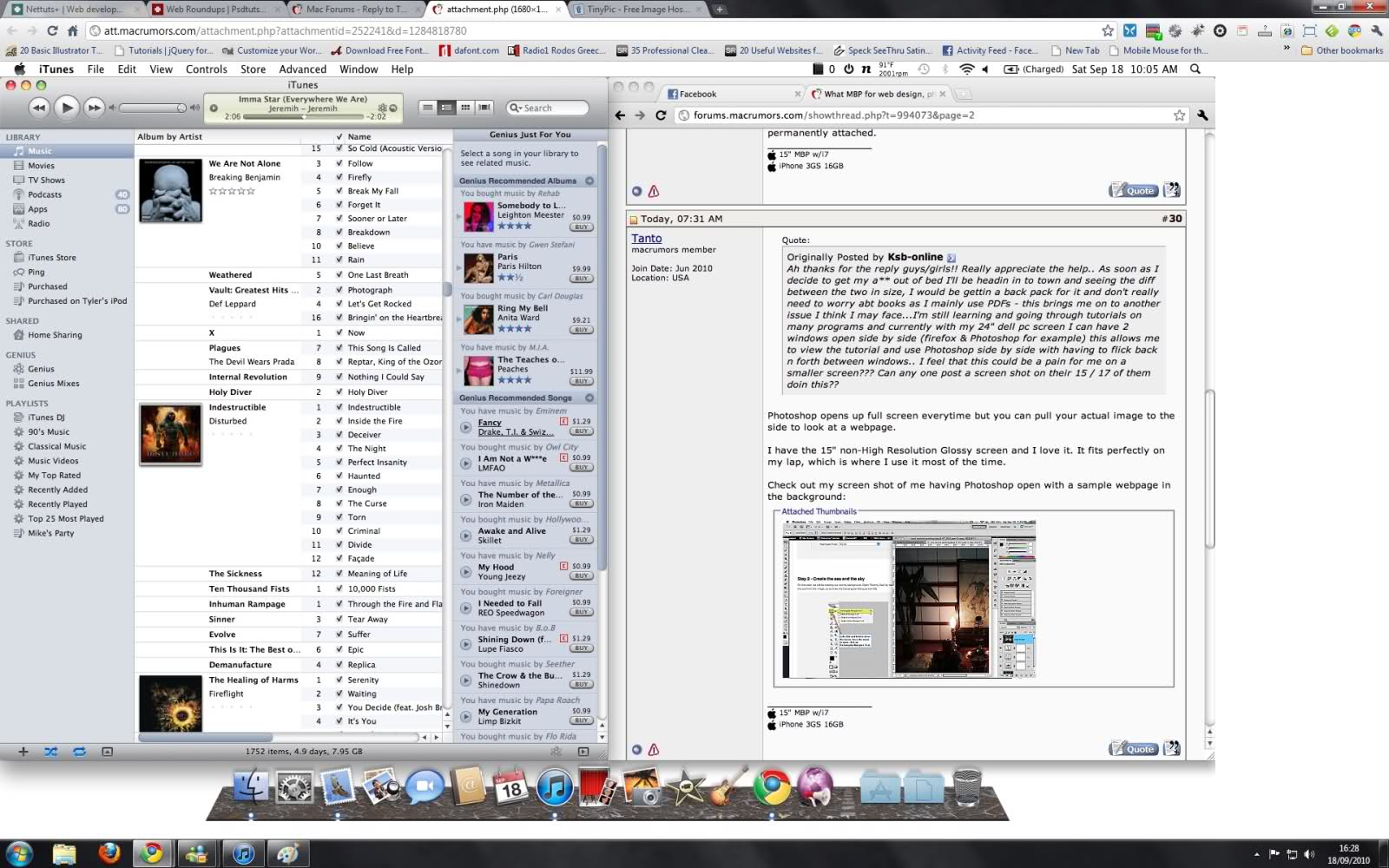Open the "Top 25 Most Played" playlist
This screenshot has height=868, width=1389.
65,519
